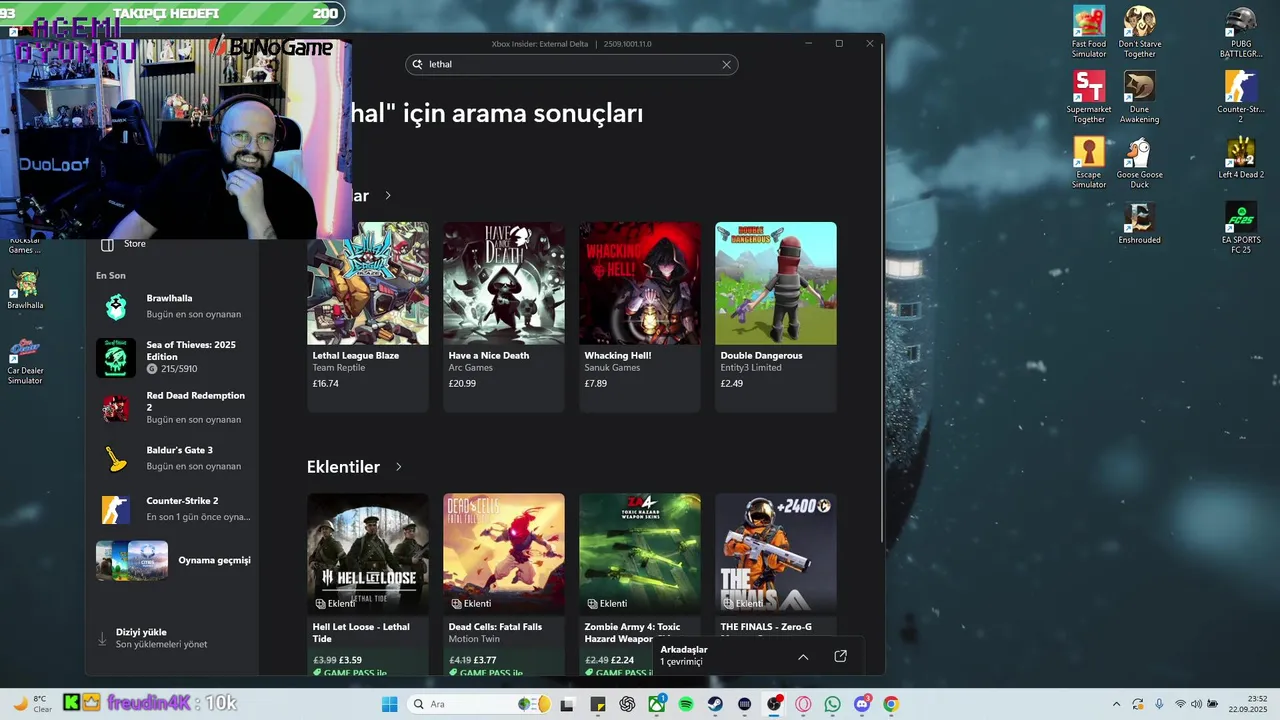Open ChatGPT from the taskbar
Image resolution: width=1280 pixels, height=720 pixels.
(x=627, y=704)
